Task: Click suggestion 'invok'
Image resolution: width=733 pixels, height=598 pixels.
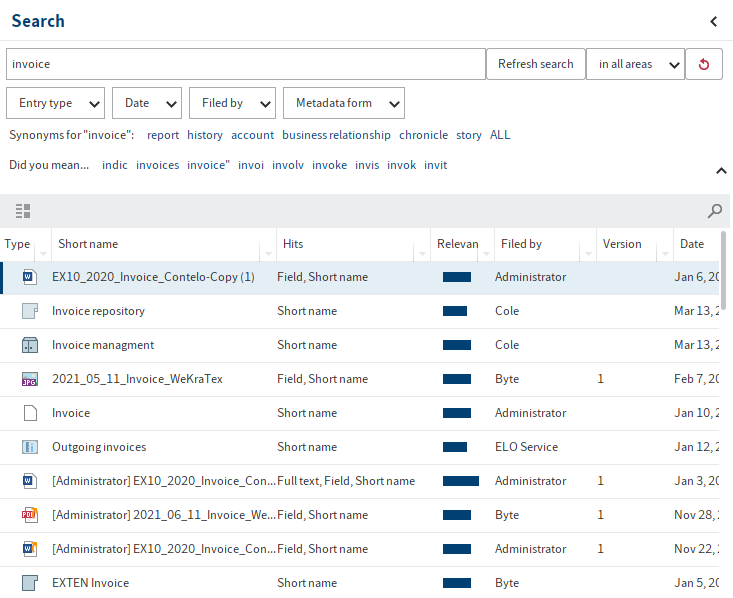Action: 402,165
